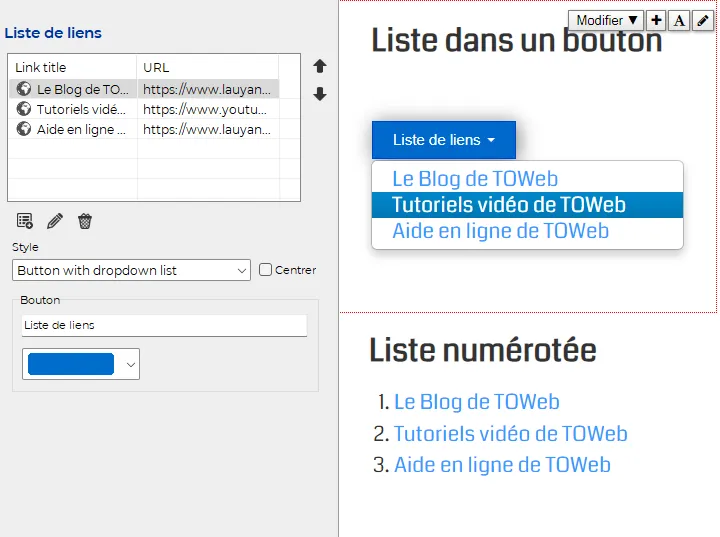The height and width of the screenshot is (537, 720).
Task: Open numbered list link Aide en ligne de TOWeb
Action: point(502,464)
